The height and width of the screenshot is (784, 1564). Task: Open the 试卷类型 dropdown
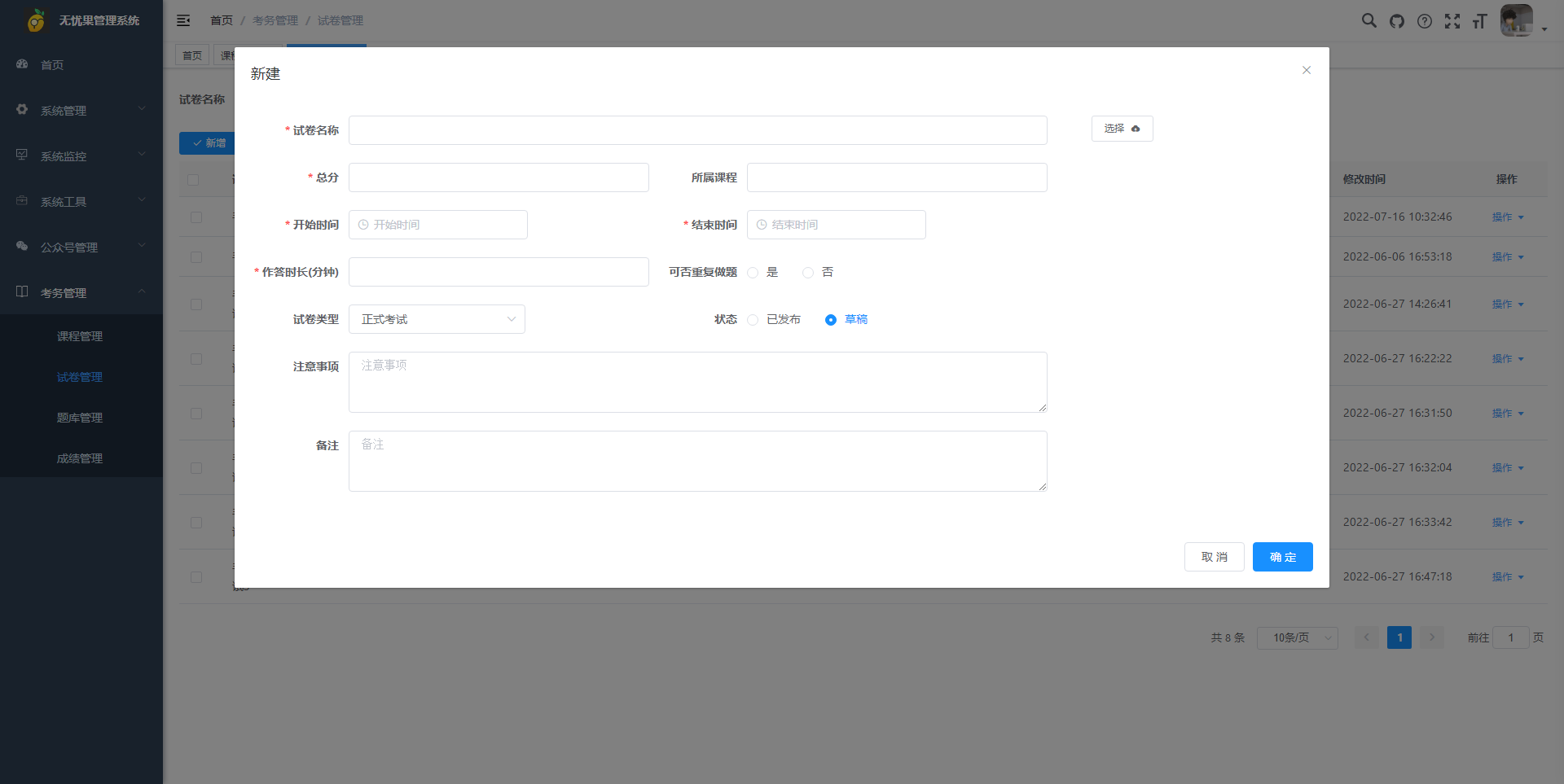tap(437, 319)
